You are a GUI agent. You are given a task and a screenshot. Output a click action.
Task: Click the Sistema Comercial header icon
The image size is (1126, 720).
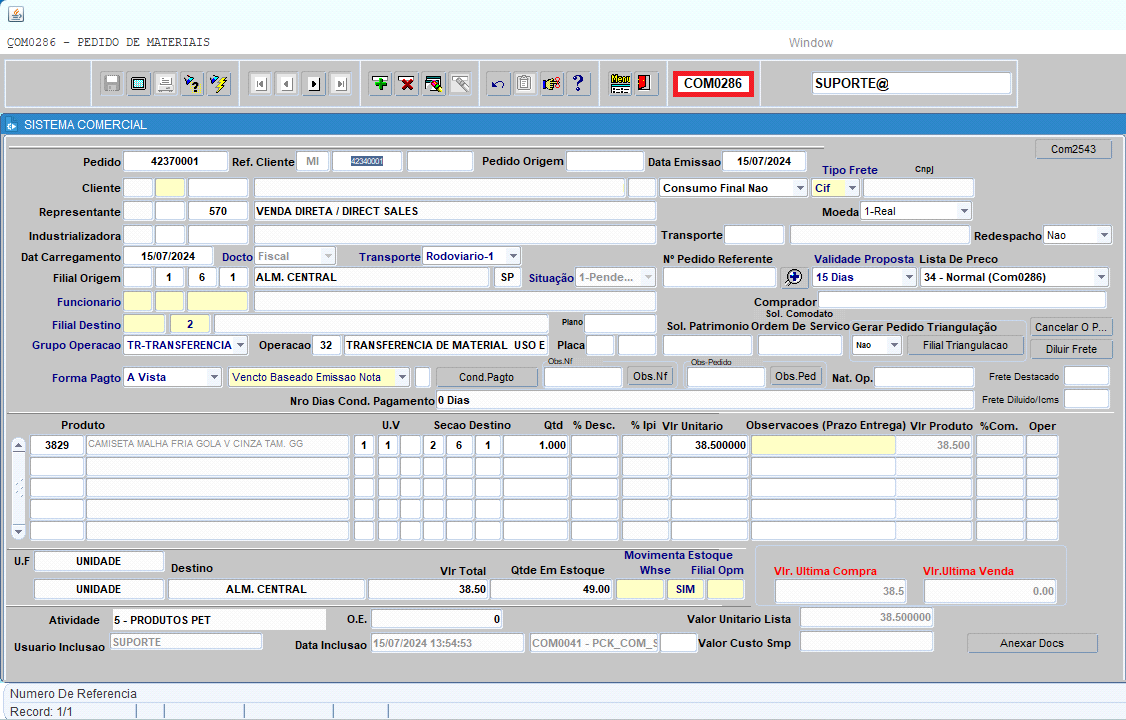11,125
